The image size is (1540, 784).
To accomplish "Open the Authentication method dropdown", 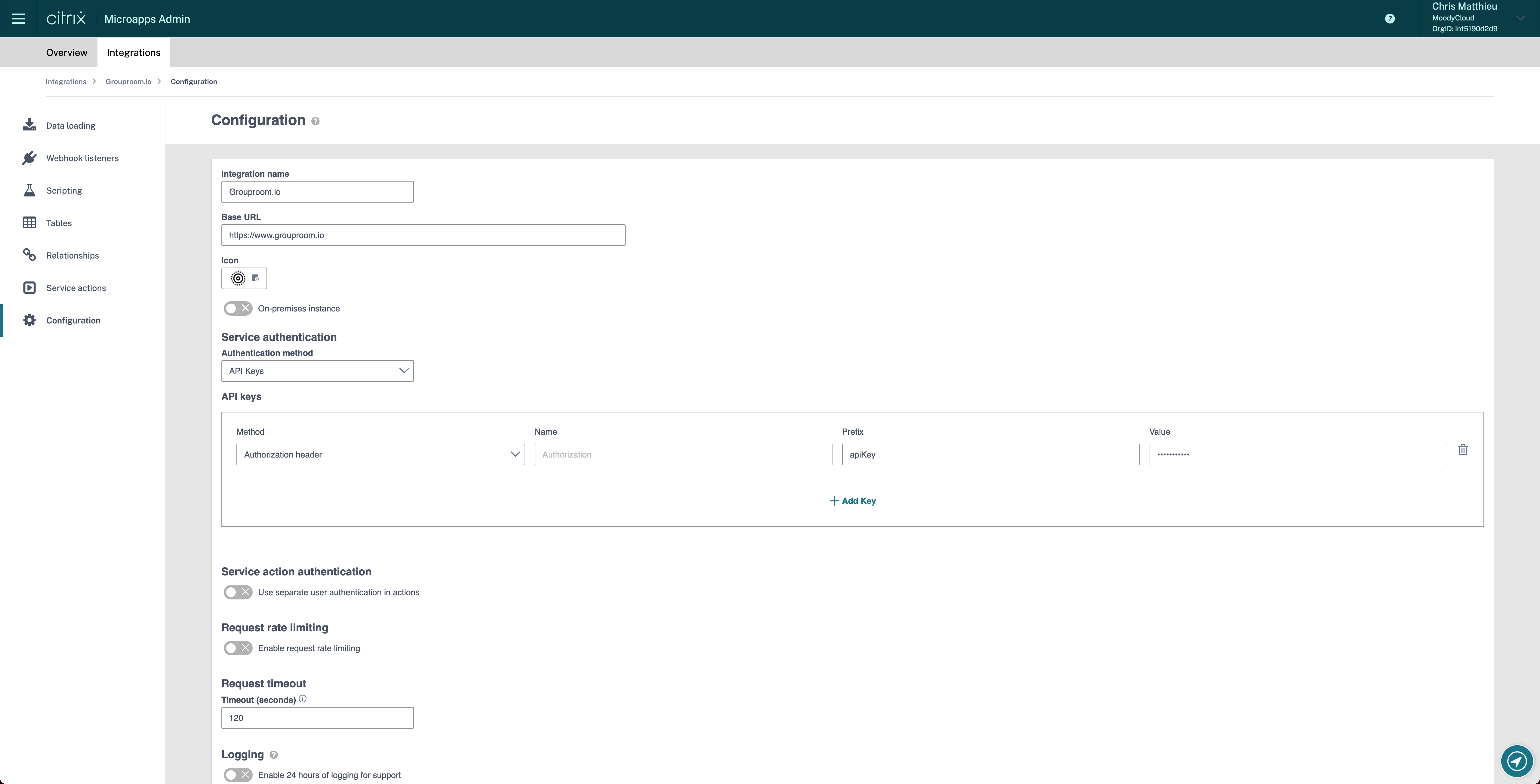I will (317, 371).
